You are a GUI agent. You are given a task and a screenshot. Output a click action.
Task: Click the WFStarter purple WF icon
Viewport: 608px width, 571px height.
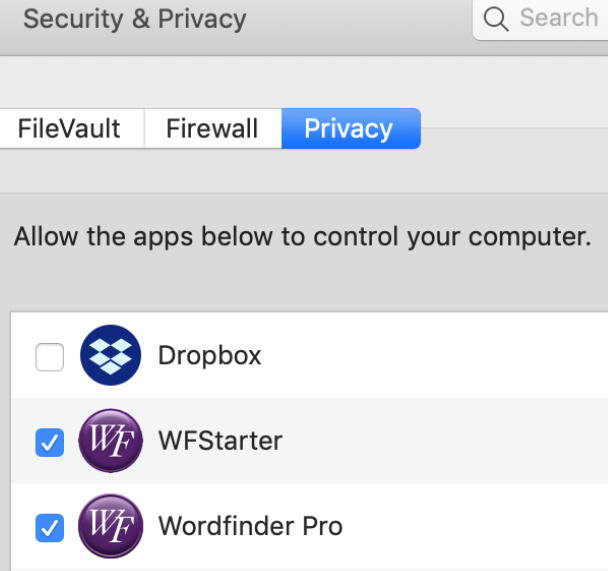(x=111, y=441)
